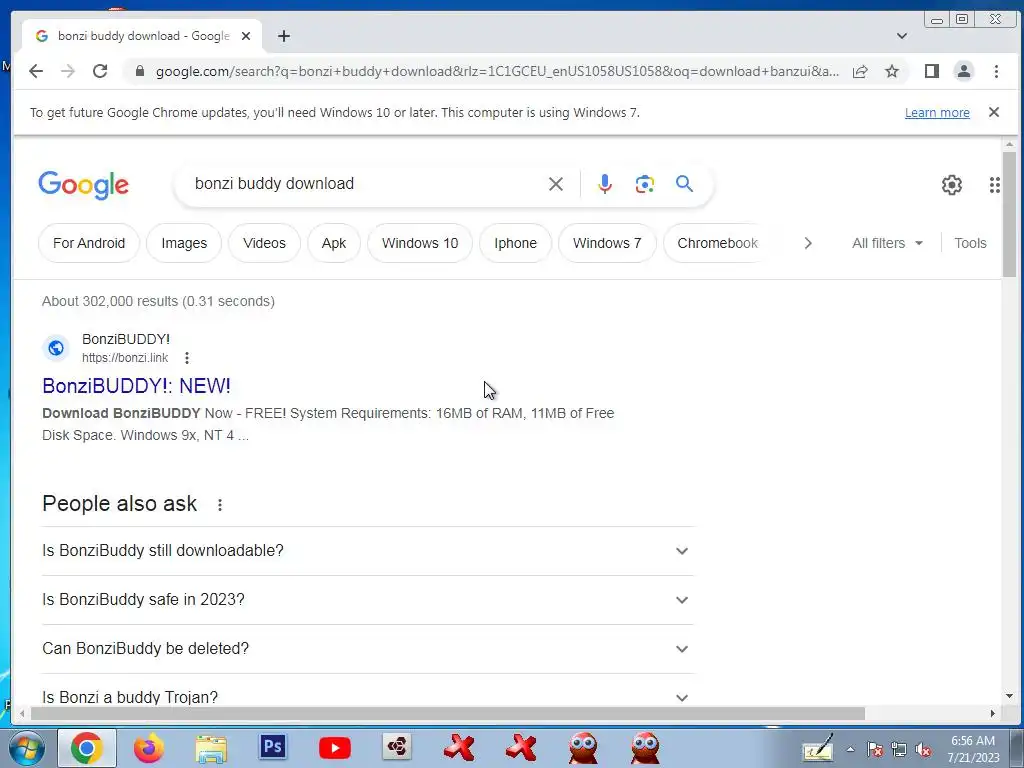Click the BonziBUDDY! result favicon
The height and width of the screenshot is (768, 1024).
56,348
